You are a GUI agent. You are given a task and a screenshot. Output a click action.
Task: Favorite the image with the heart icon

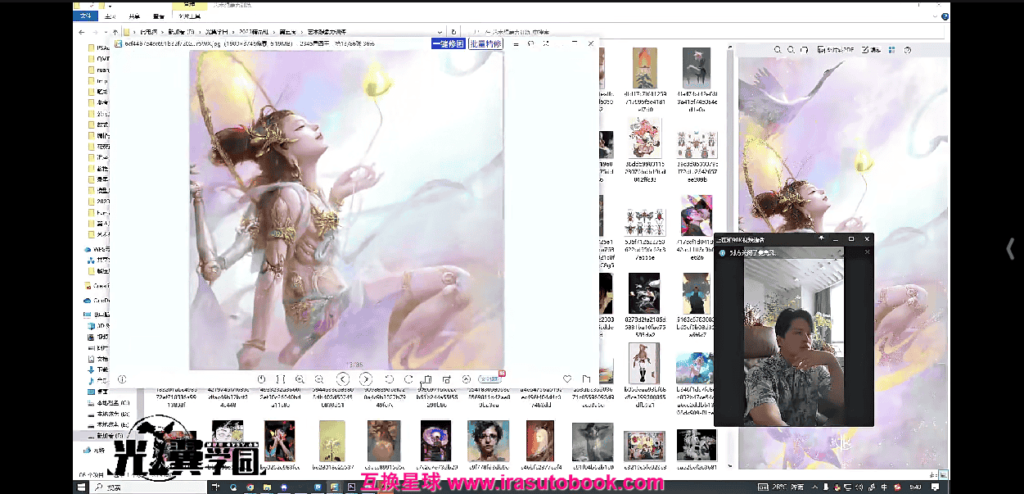567,379
